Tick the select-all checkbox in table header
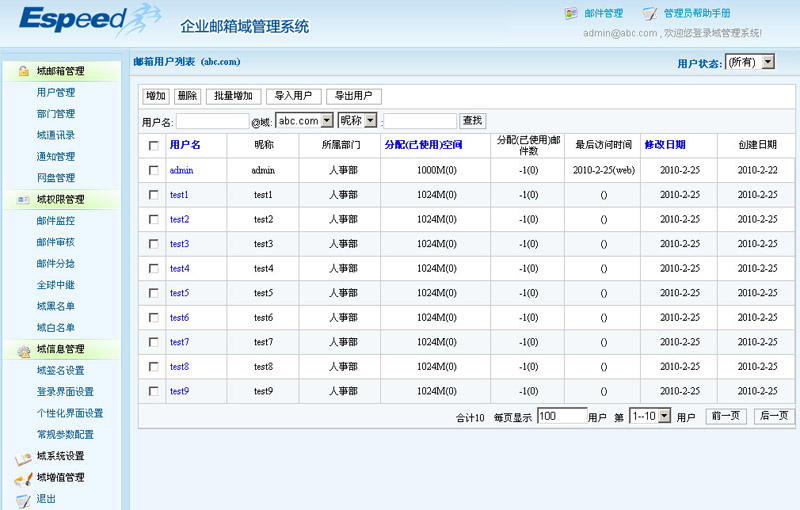Viewport: 800px width, 510px height. (153, 146)
